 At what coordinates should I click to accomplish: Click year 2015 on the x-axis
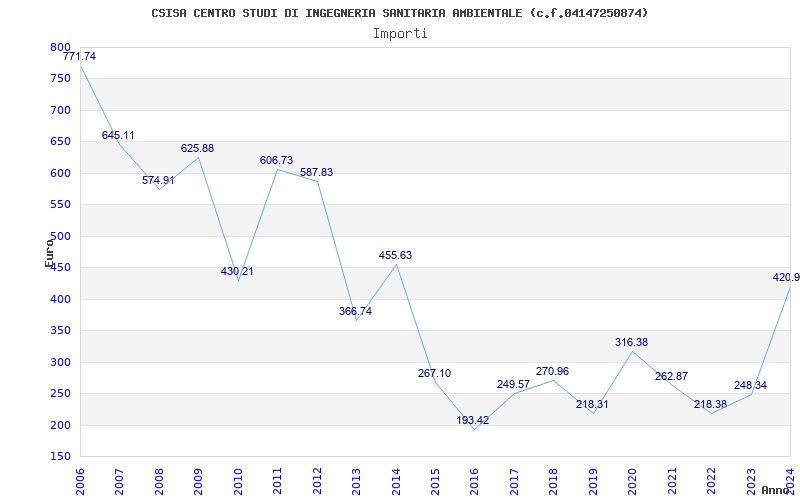(x=435, y=481)
